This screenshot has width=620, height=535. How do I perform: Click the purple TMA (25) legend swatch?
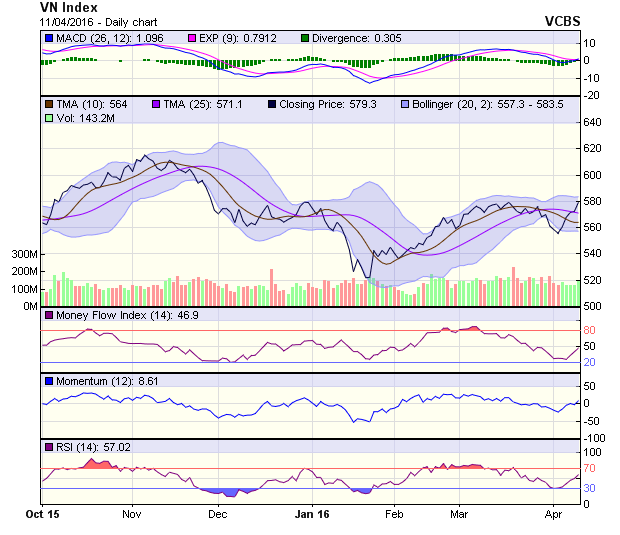pos(156,104)
